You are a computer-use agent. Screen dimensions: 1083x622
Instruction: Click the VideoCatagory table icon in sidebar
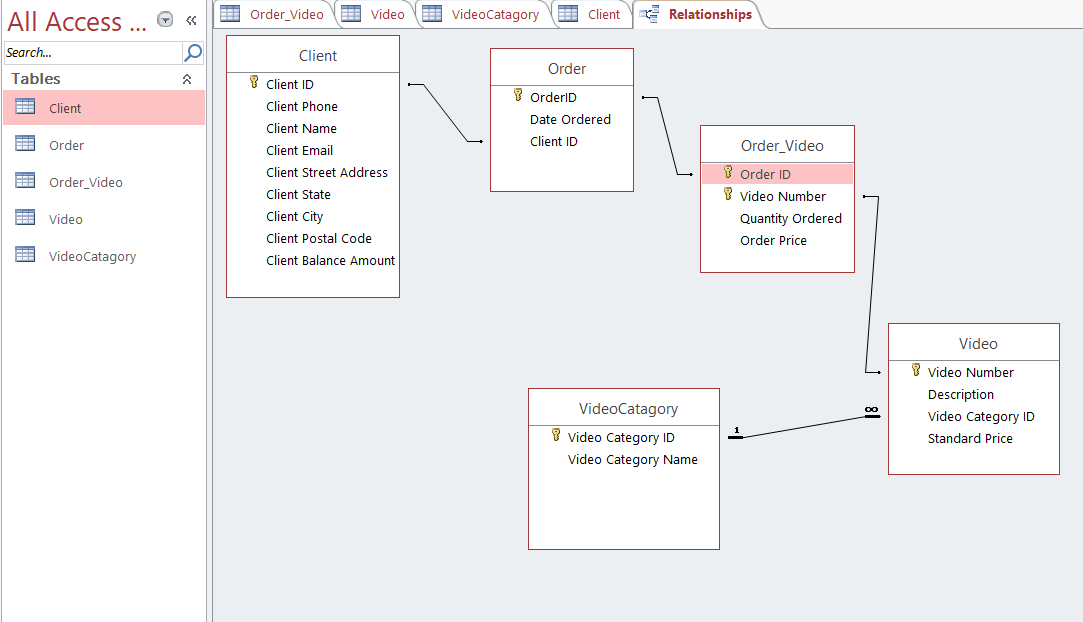pyautogui.click(x=26, y=256)
